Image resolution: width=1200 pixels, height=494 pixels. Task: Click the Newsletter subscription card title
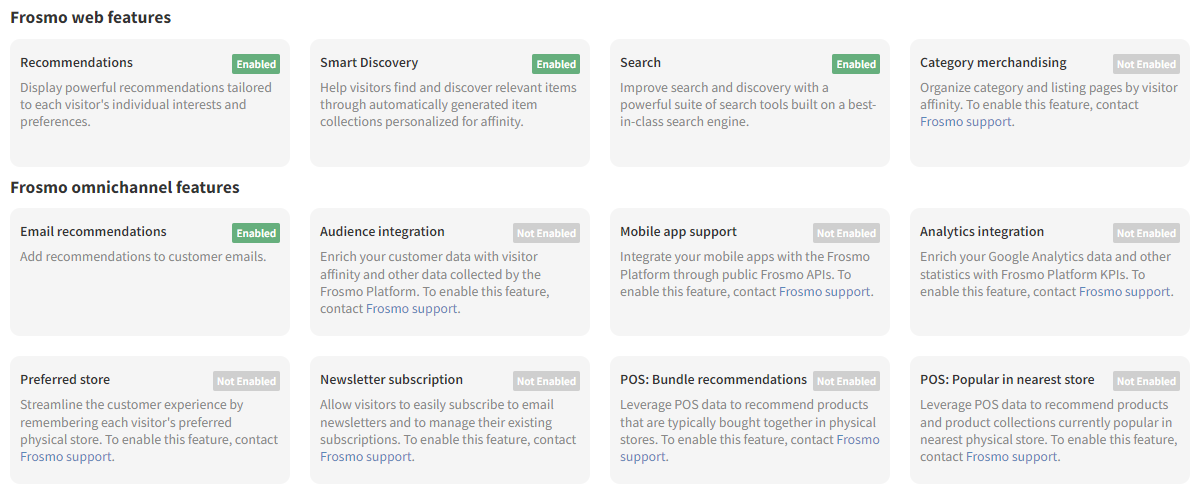[391, 380]
